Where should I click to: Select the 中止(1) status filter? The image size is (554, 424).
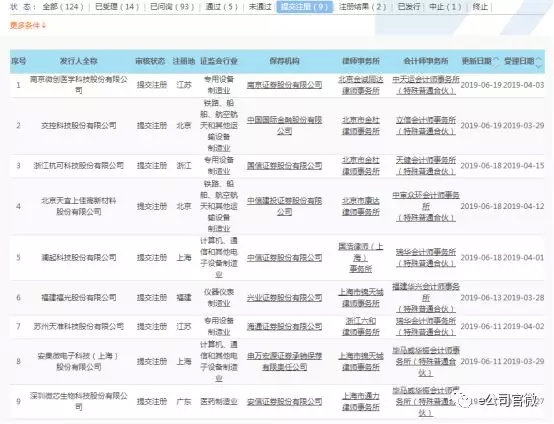tap(445, 7)
